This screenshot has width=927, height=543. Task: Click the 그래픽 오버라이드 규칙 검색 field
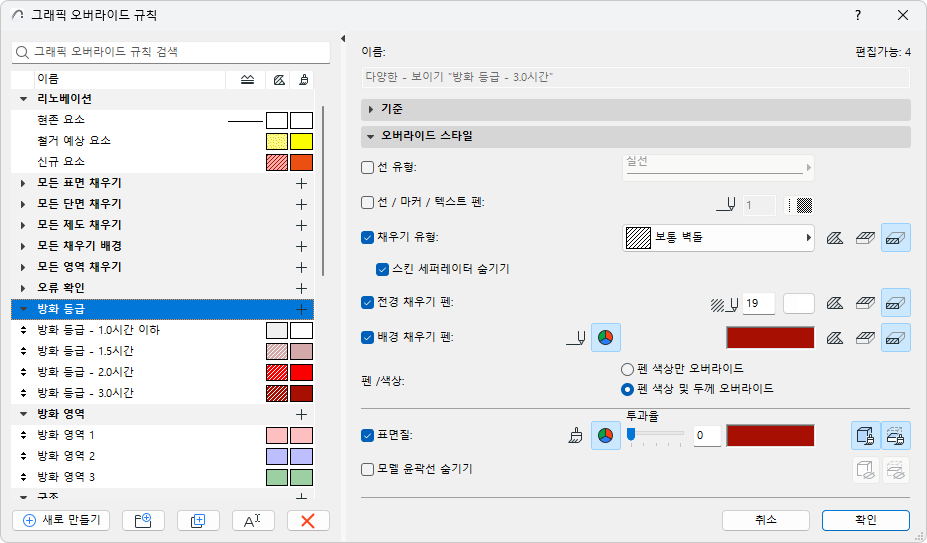[171, 52]
